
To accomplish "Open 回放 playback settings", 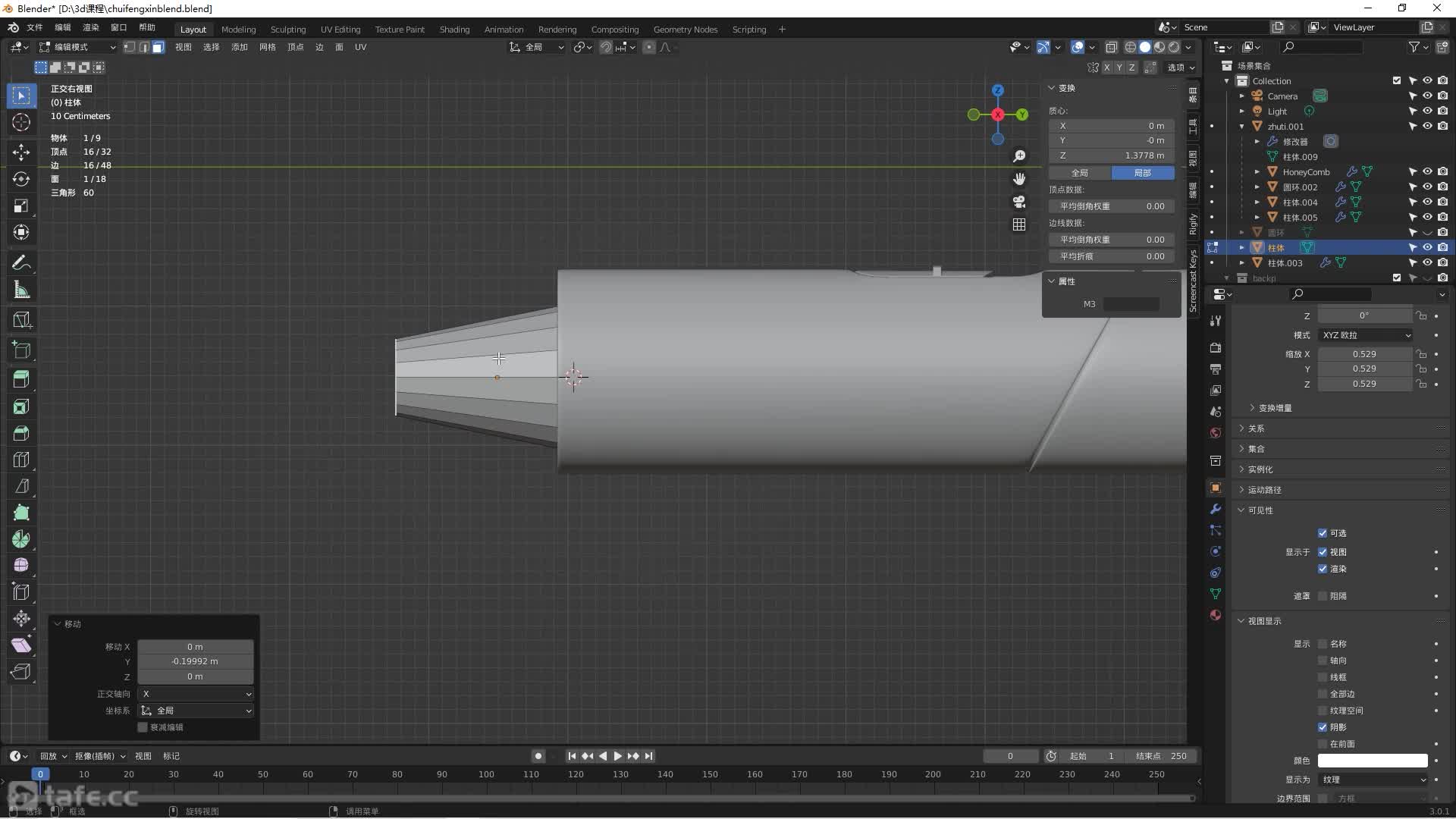I will [x=53, y=756].
